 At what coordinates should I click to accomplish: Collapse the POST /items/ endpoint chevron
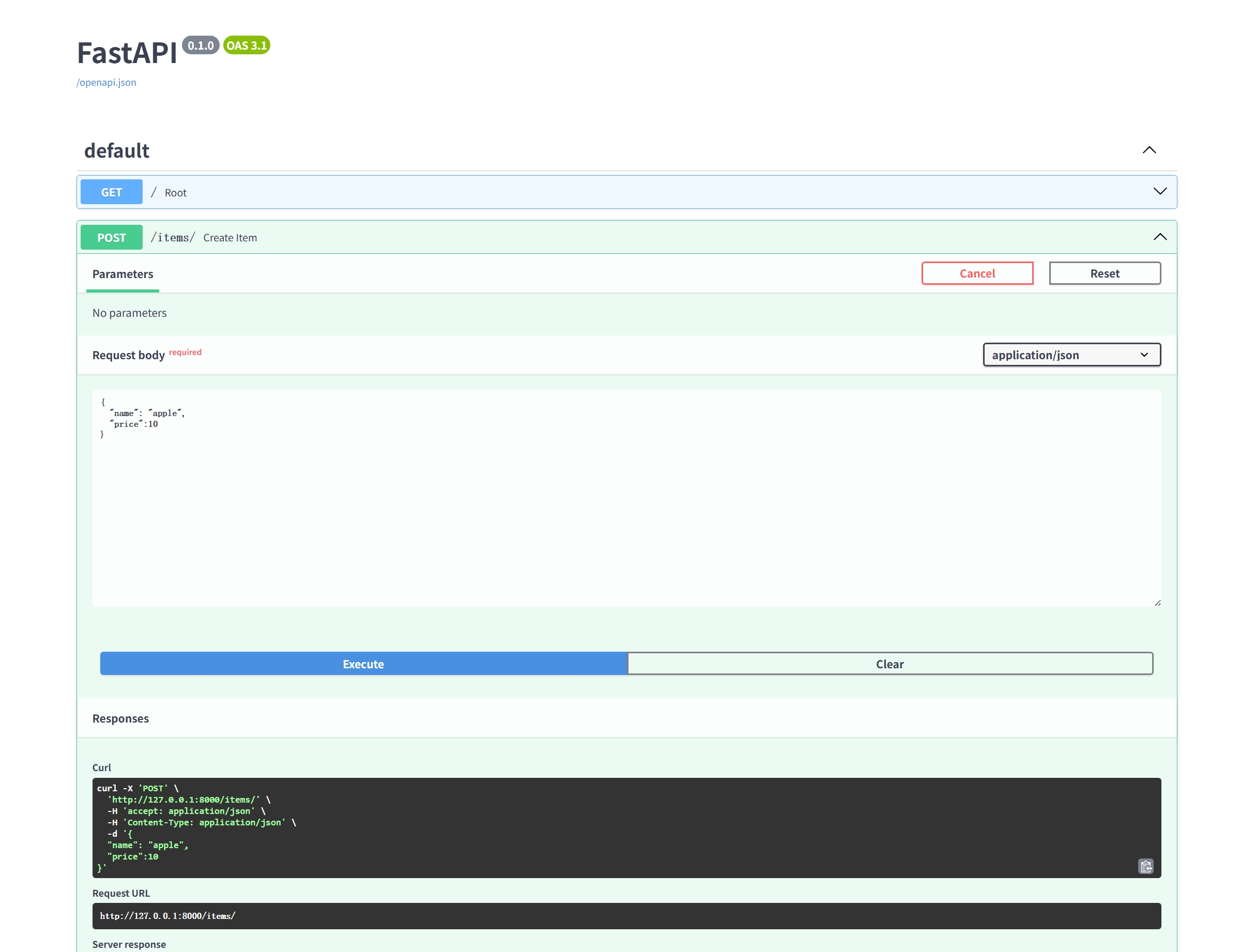pos(1159,237)
